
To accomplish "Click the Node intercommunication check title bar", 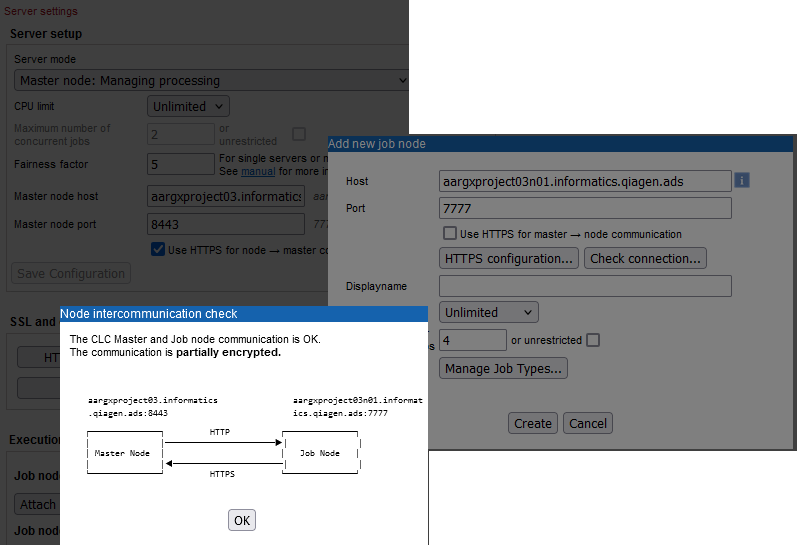I will click(244, 314).
